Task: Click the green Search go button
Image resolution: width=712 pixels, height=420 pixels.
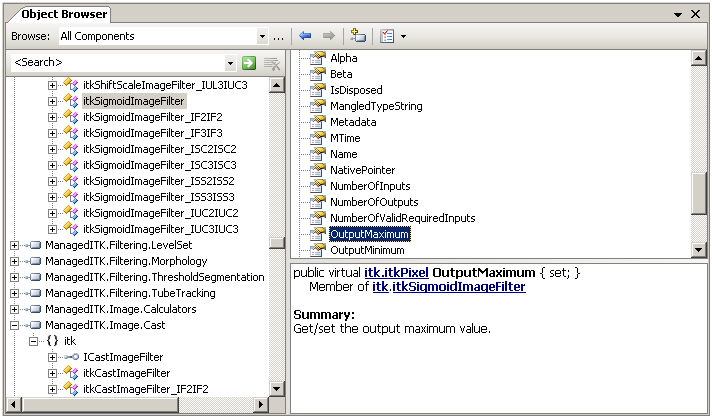Action: 250,63
